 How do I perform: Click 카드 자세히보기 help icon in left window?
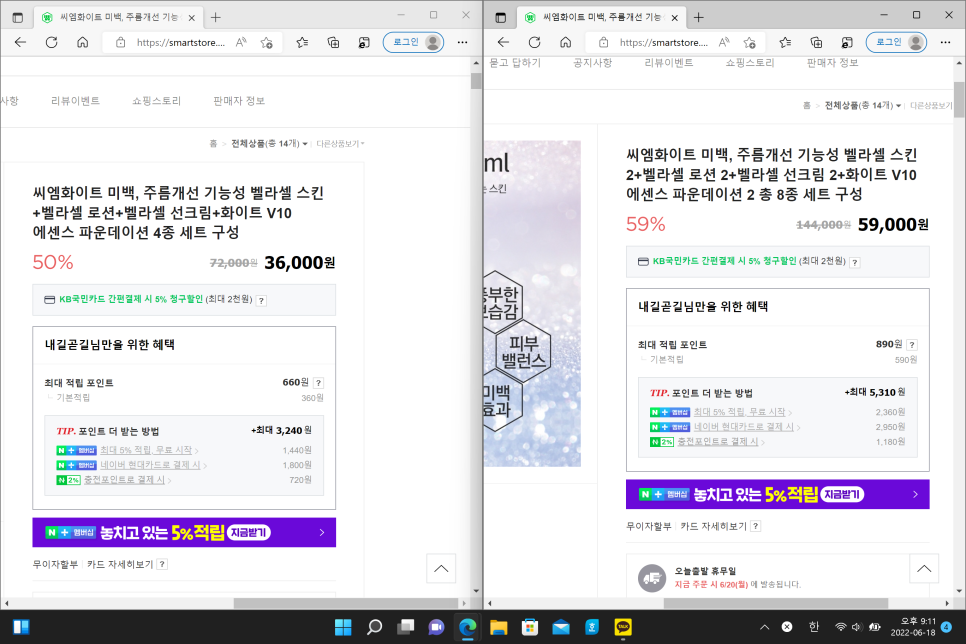pyautogui.click(x=162, y=564)
